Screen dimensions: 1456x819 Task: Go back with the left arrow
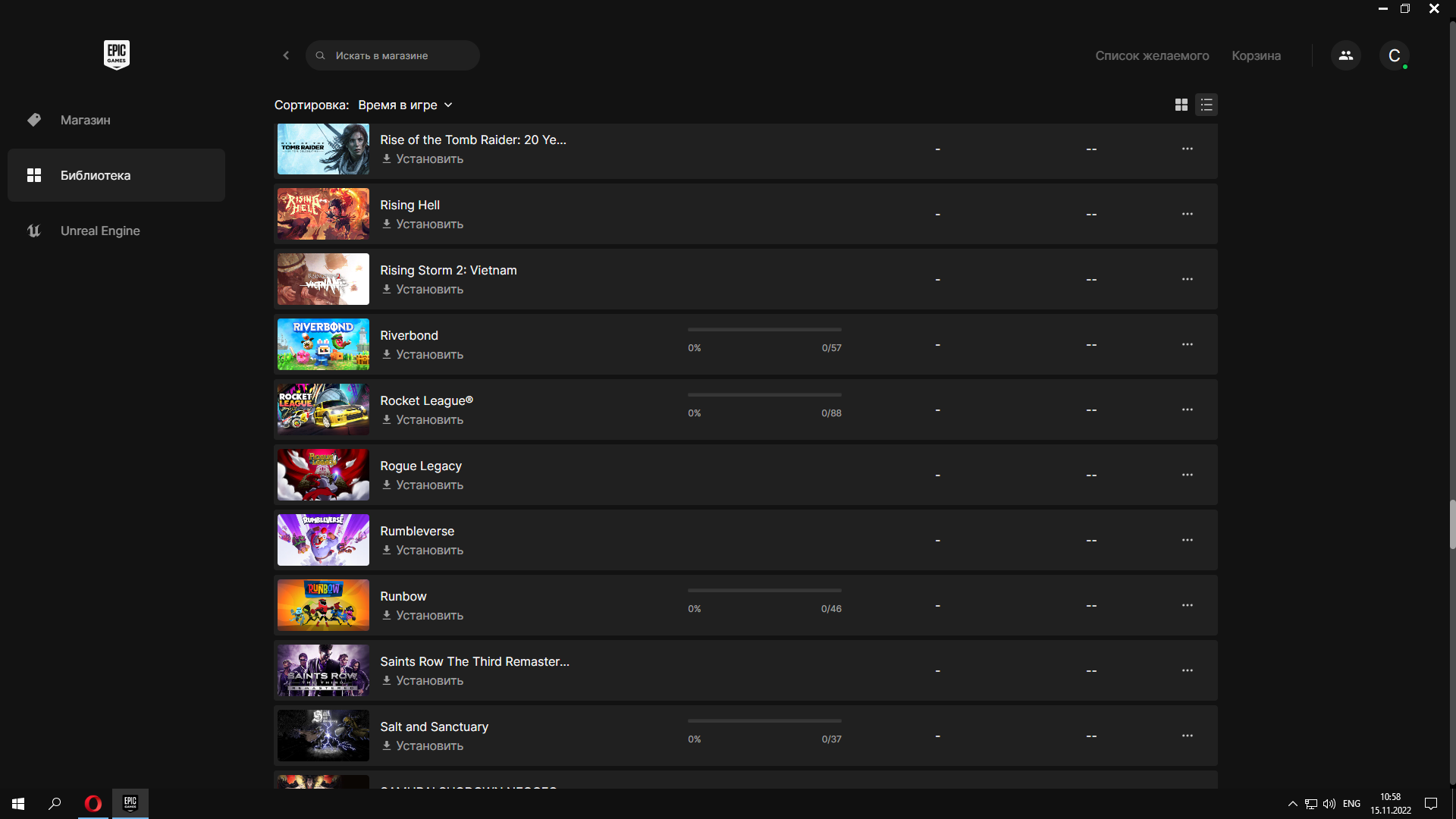[286, 55]
